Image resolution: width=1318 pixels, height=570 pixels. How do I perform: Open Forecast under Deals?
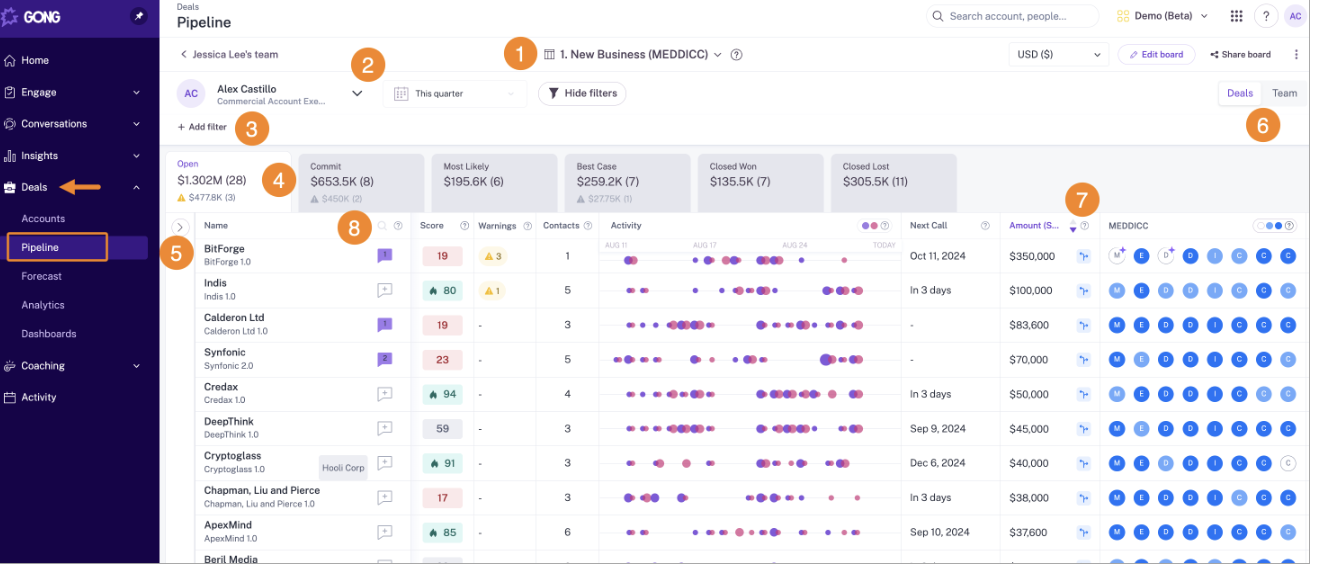pos(41,276)
